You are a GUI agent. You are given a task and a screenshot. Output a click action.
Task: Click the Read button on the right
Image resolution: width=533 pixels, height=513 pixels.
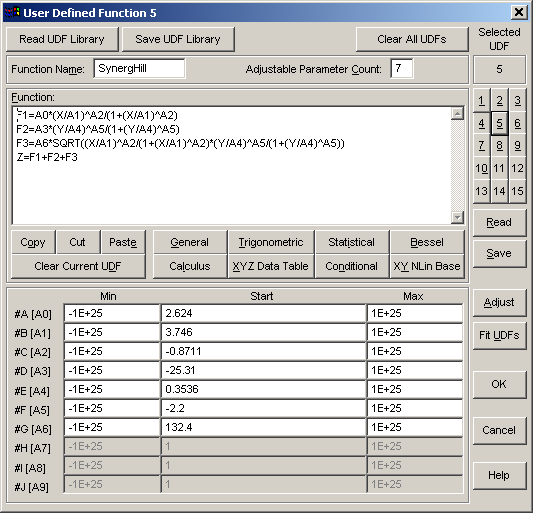pyautogui.click(x=499, y=223)
